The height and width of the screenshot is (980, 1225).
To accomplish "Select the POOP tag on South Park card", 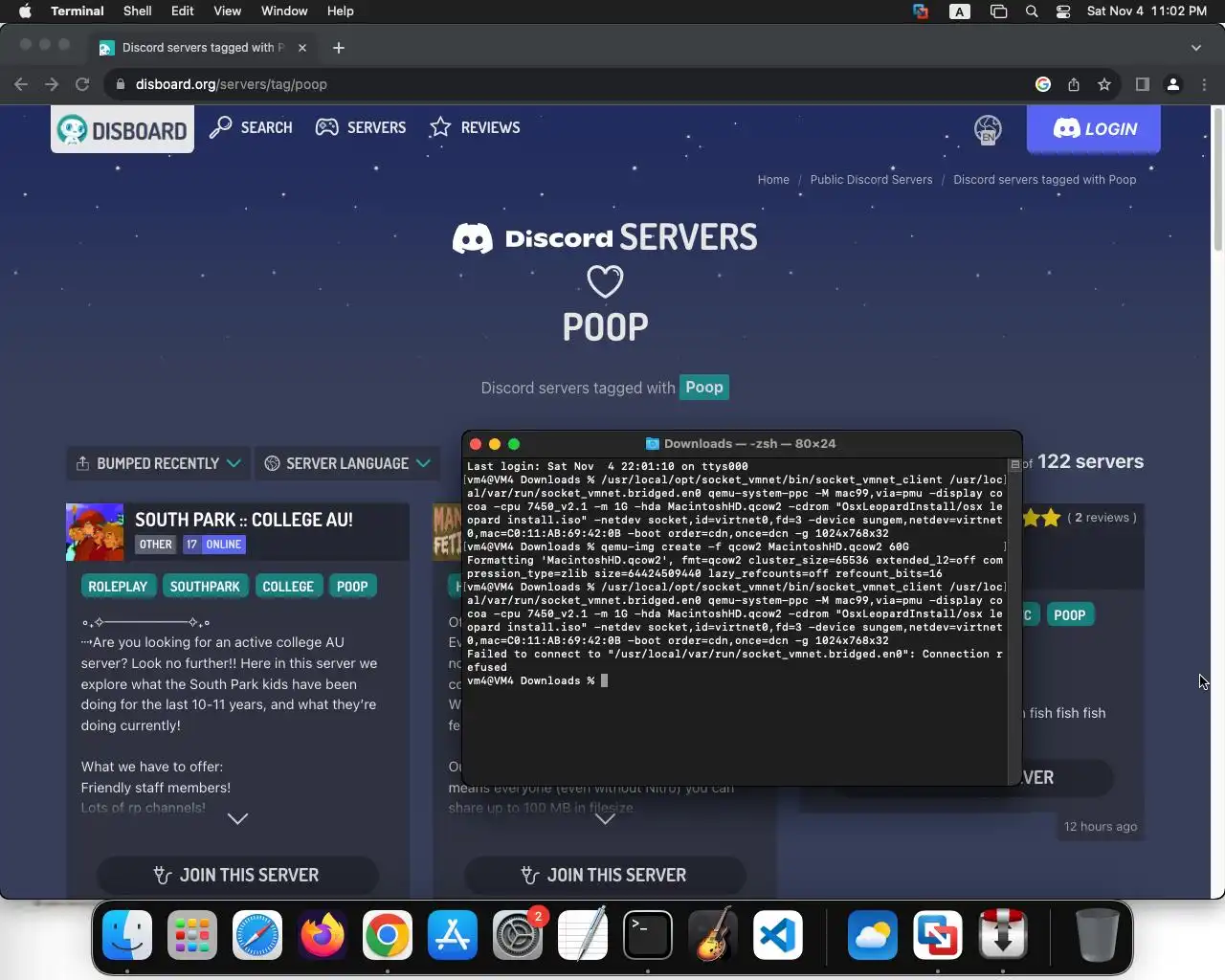I will coord(352,587).
